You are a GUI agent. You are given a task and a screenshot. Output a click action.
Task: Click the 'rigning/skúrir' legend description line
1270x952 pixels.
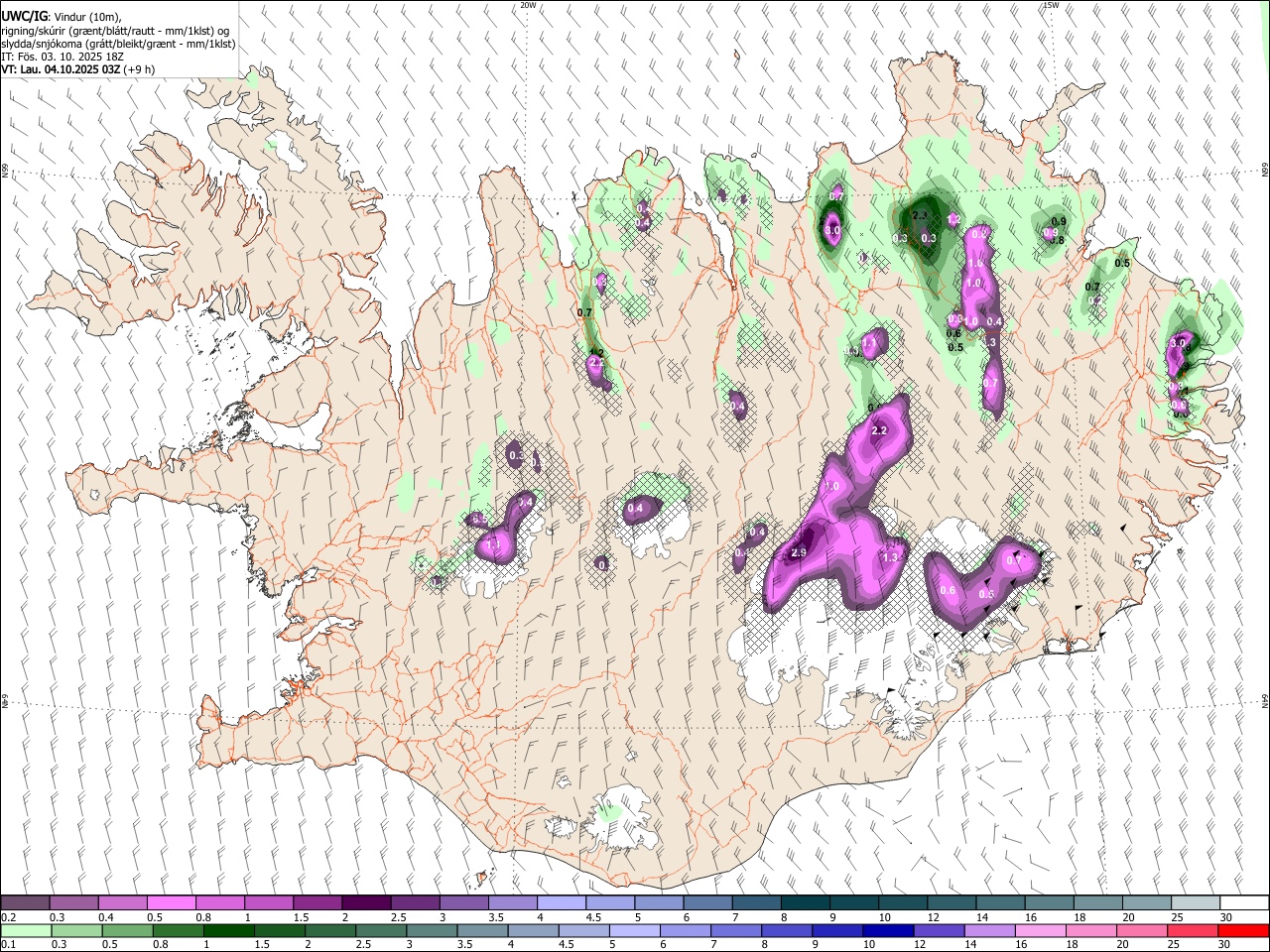click(x=115, y=30)
